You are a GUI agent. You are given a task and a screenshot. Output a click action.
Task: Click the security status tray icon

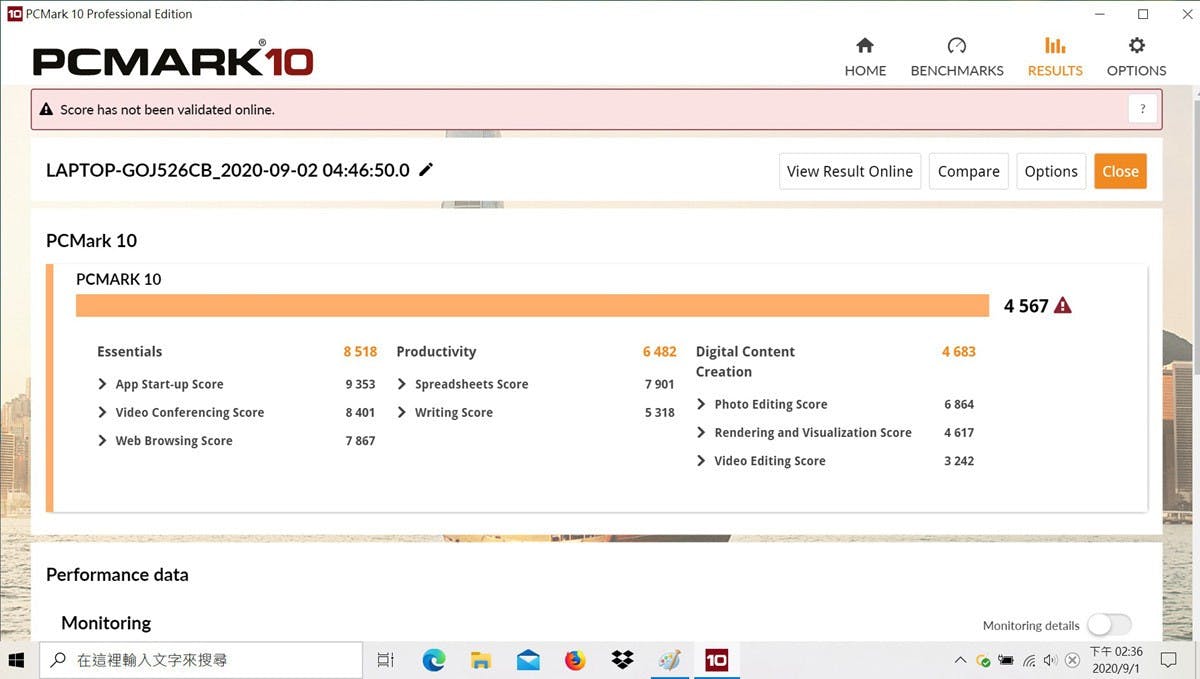[983, 661]
